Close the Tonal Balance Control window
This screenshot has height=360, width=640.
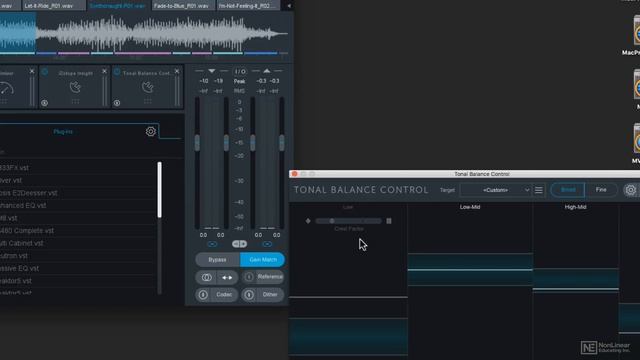coord(294,174)
